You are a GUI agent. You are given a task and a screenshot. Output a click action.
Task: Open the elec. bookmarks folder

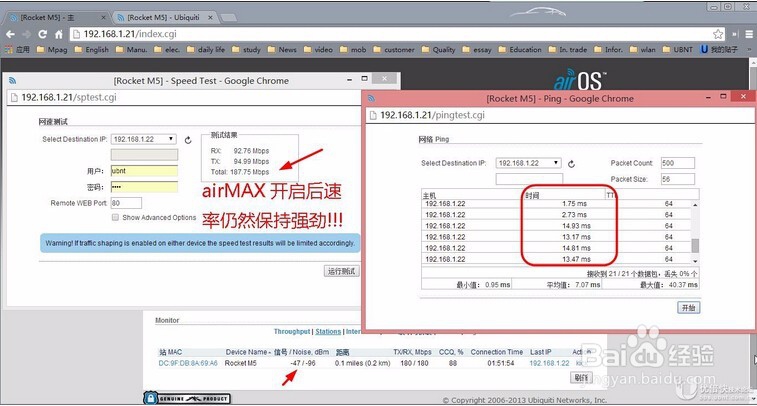coord(167,49)
